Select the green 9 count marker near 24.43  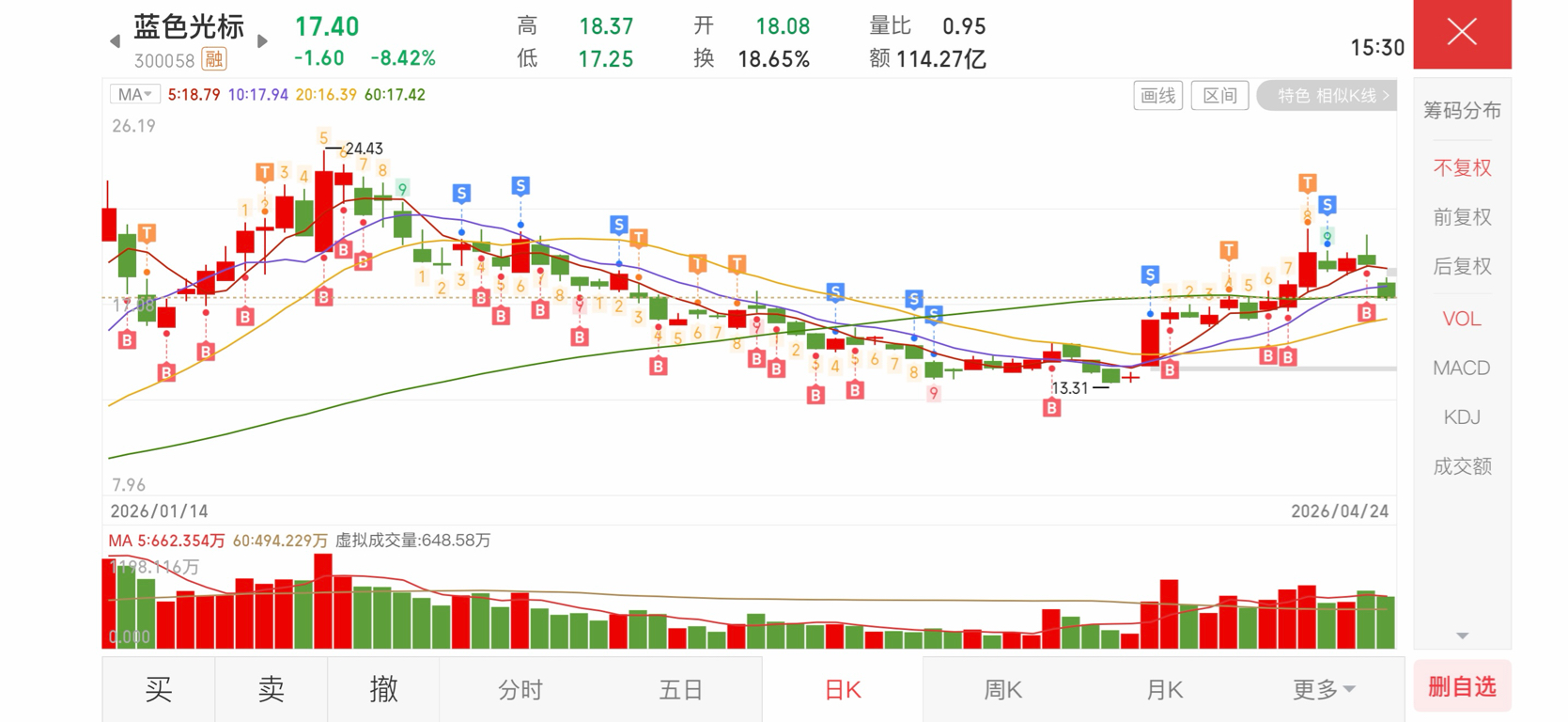coord(402,189)
